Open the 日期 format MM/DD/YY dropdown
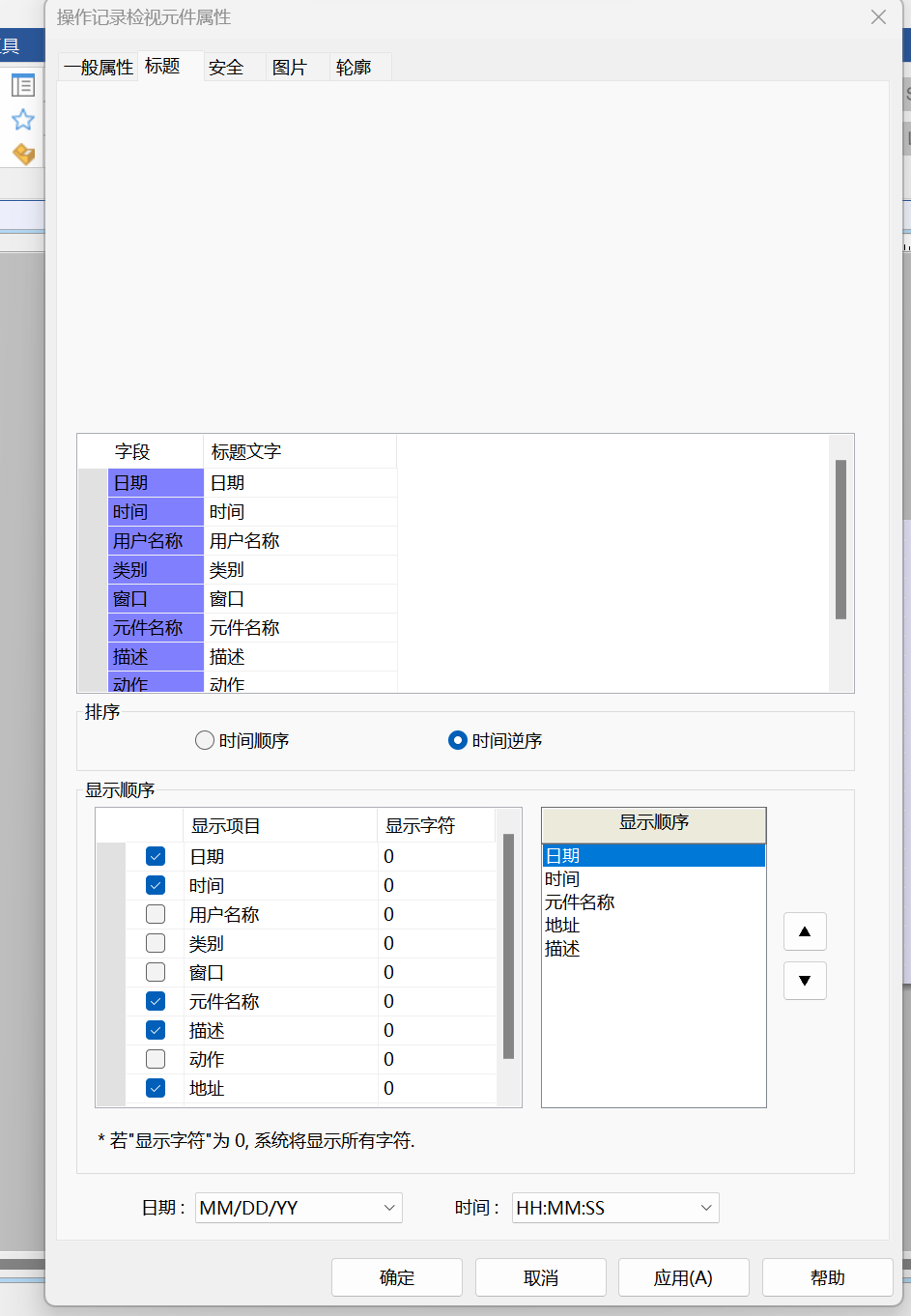911x1316 pixels. [x=299, y=1208]
